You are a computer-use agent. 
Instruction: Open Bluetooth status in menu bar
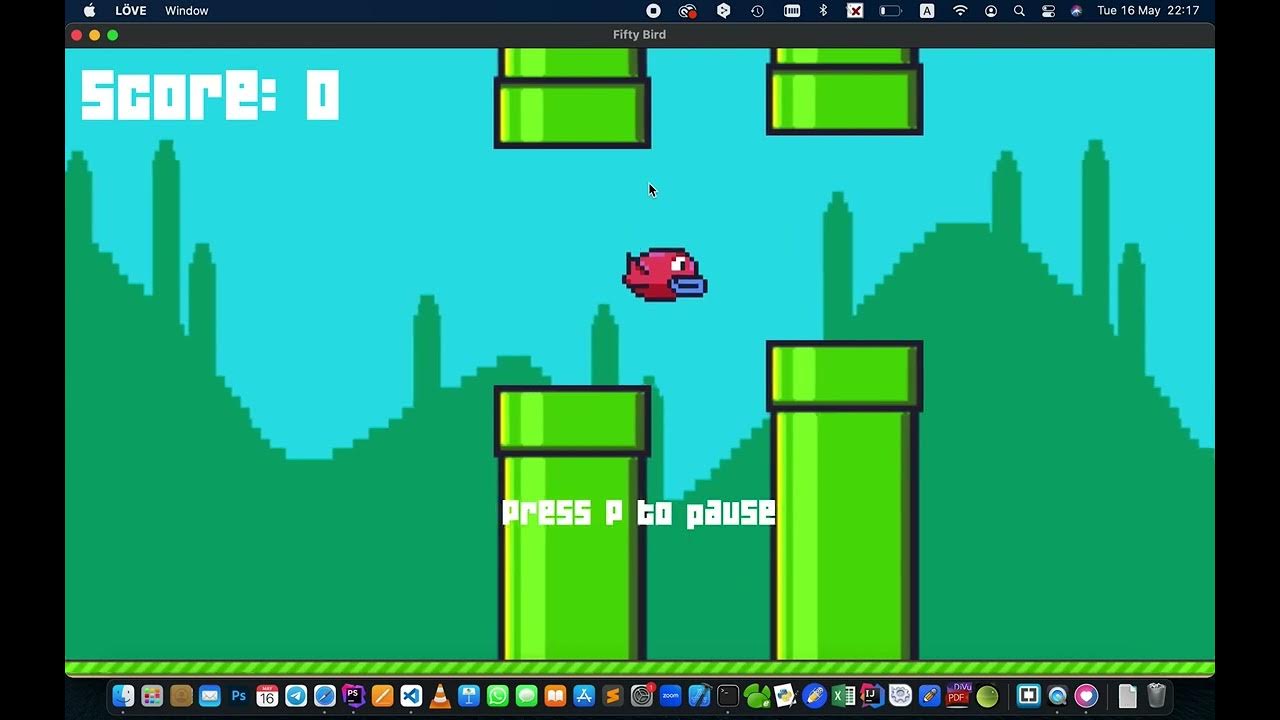(x=823, y=11)
